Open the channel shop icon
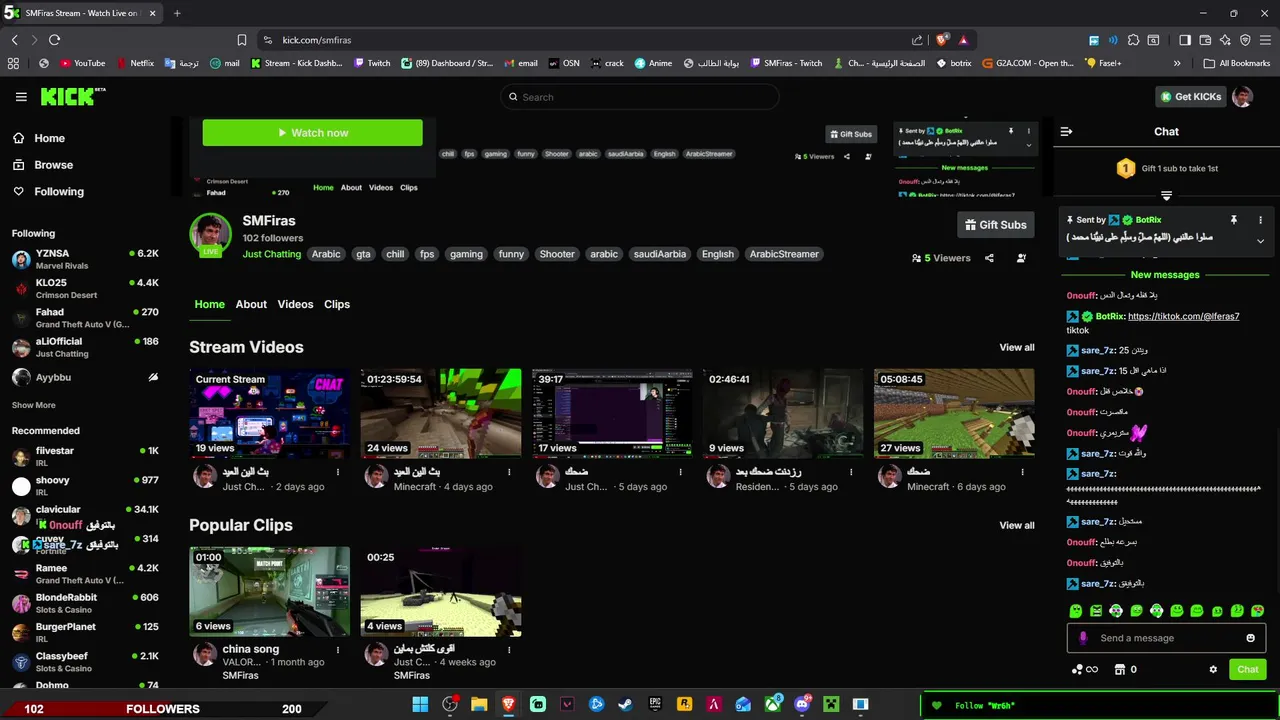Screen dimensions: 1280x720 point(1120,670)
